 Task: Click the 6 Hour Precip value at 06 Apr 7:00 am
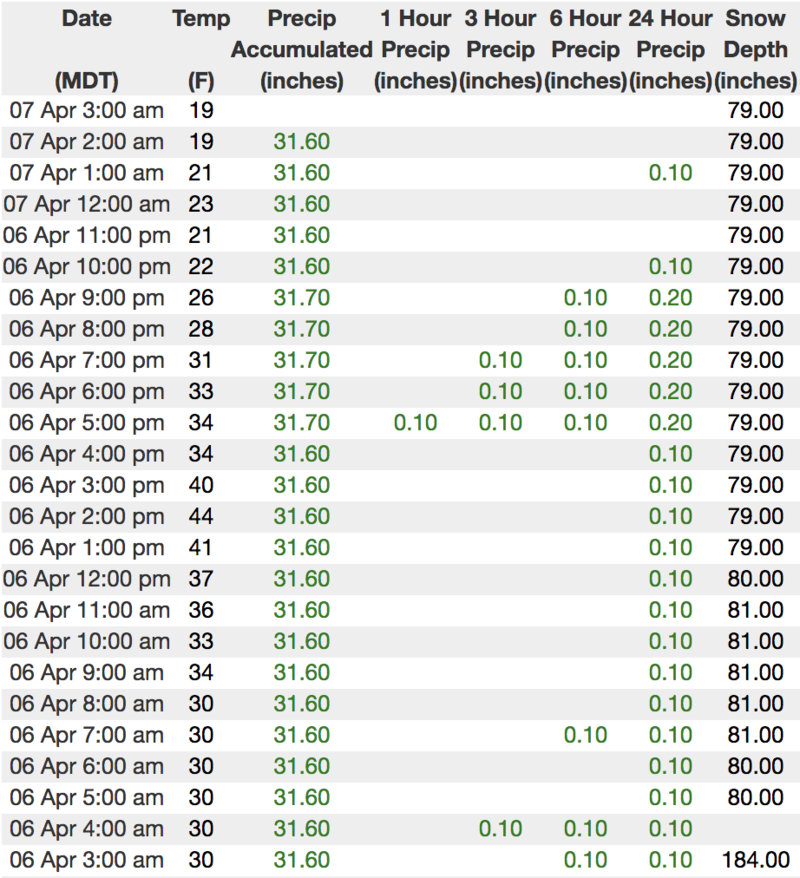point(585,735)
